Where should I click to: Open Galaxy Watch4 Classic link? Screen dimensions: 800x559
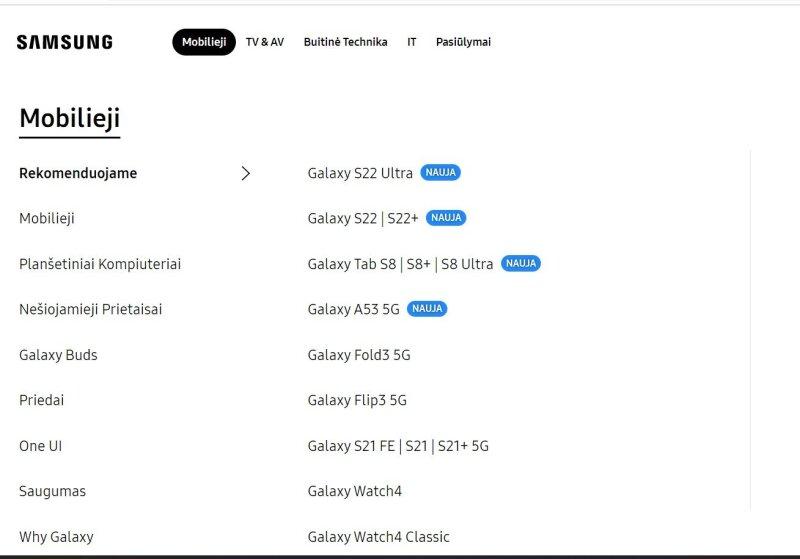coord(379,537)
